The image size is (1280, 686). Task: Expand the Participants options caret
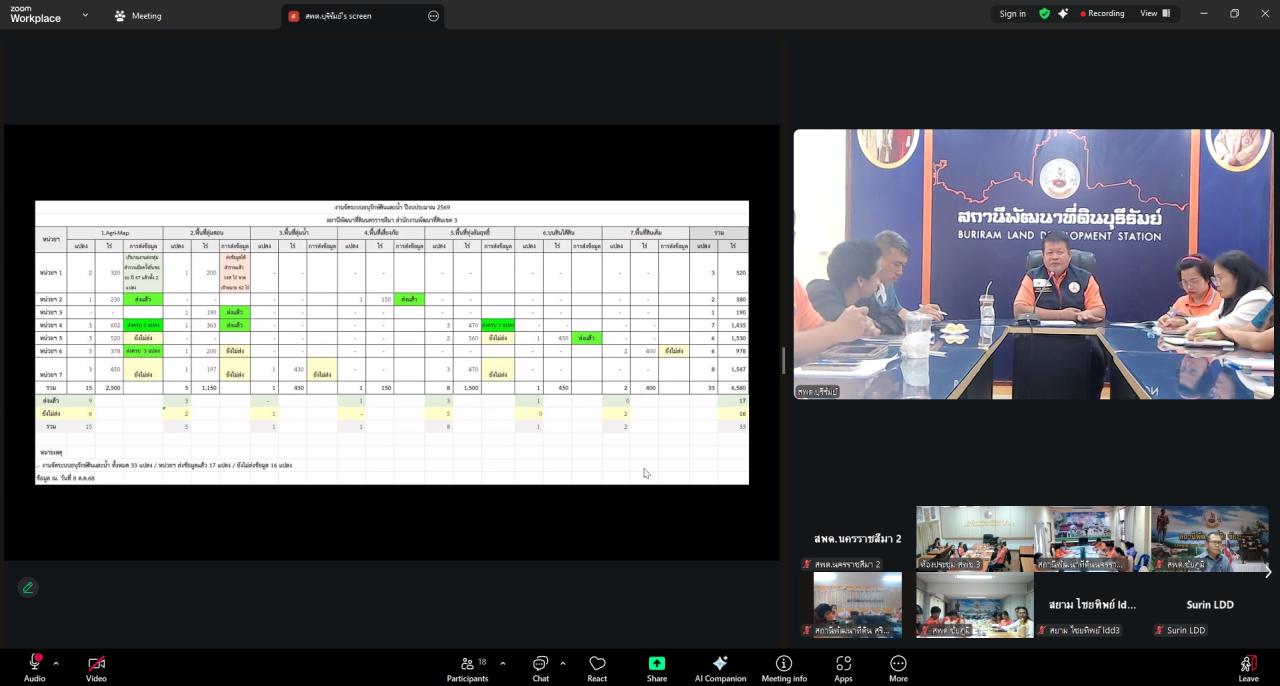(x=502, y=663)
